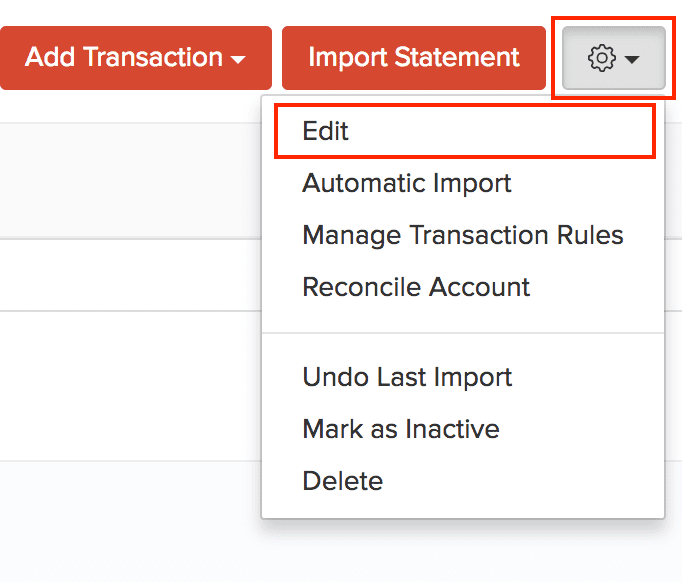Click the Import Statement button

click(414, 58)
